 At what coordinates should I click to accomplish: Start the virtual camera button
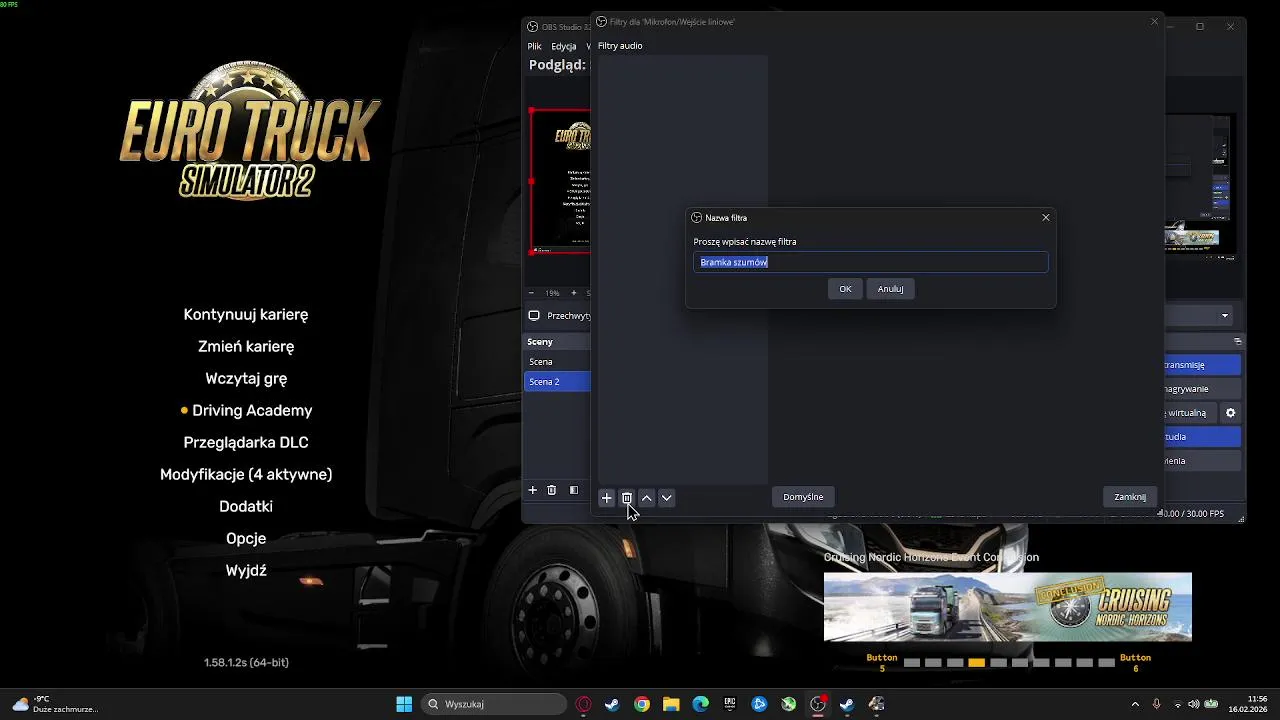coord(1192,413)
